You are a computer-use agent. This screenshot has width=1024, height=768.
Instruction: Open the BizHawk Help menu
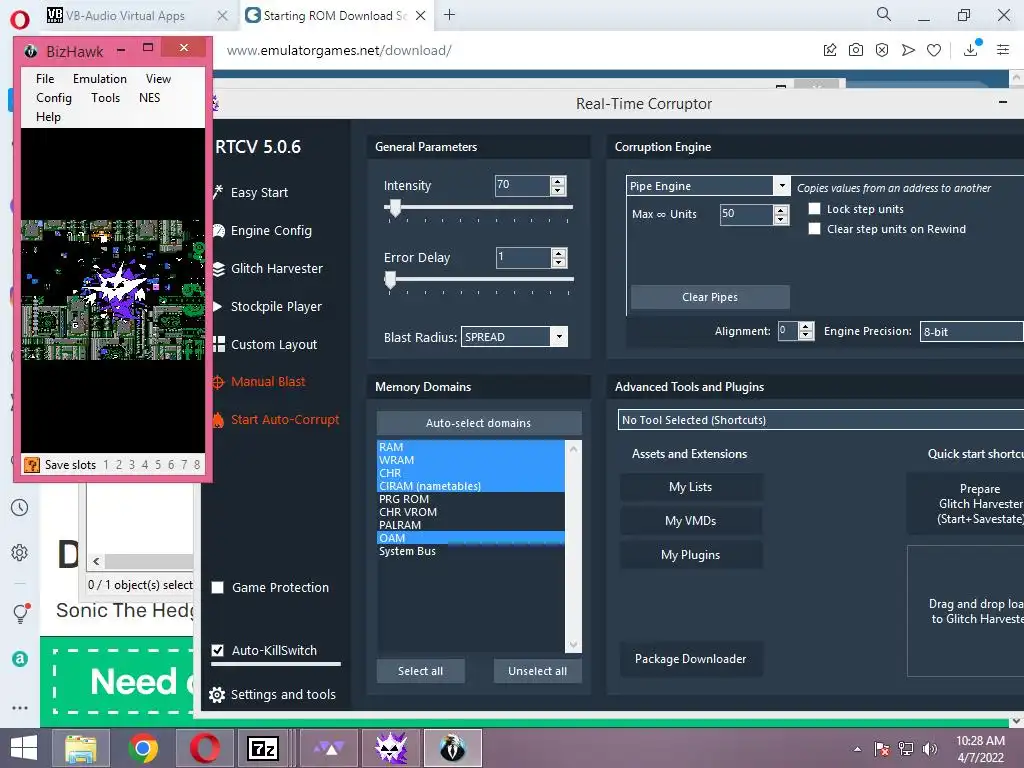point(48,116)
